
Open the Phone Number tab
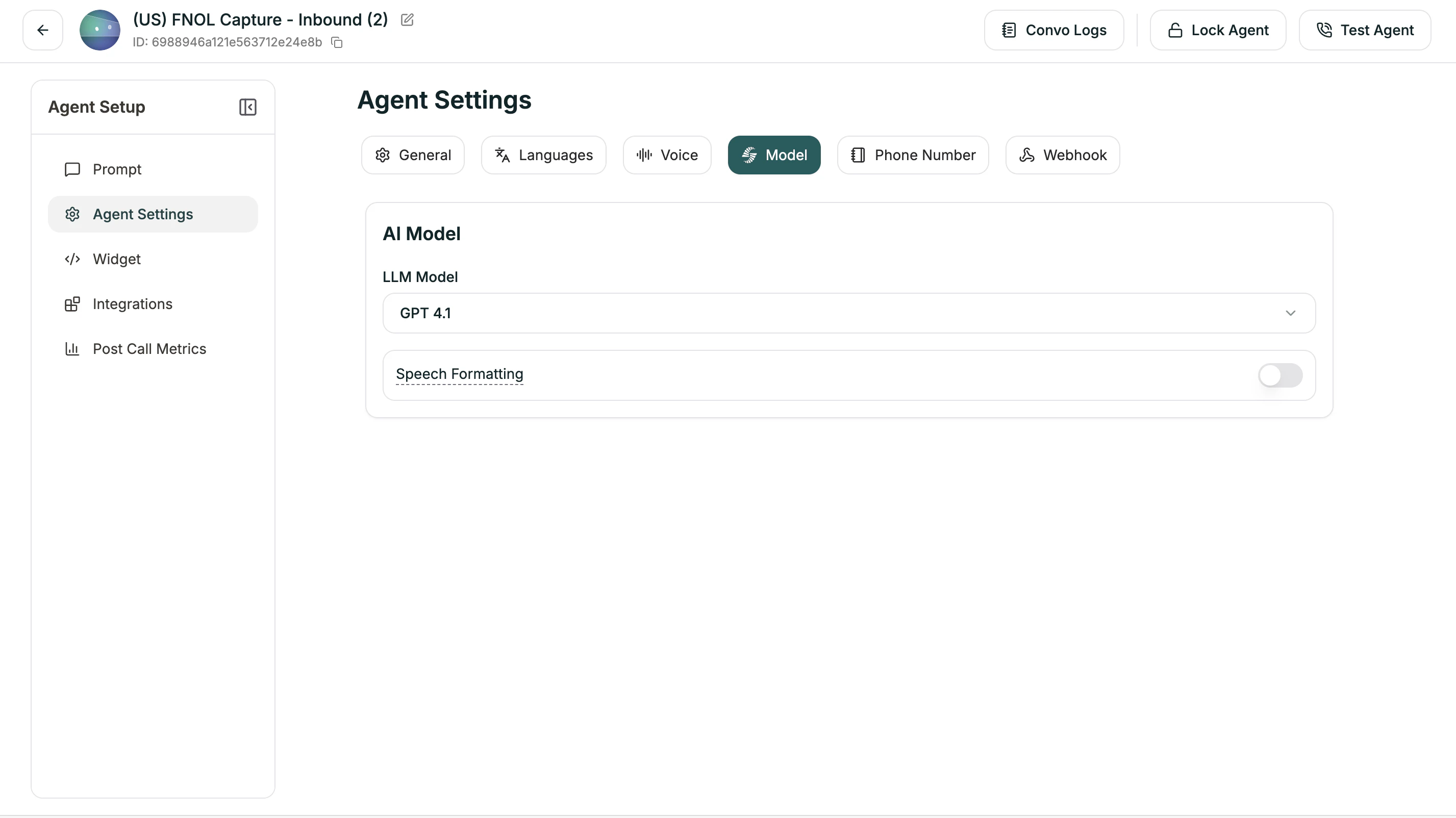[912, 155]
